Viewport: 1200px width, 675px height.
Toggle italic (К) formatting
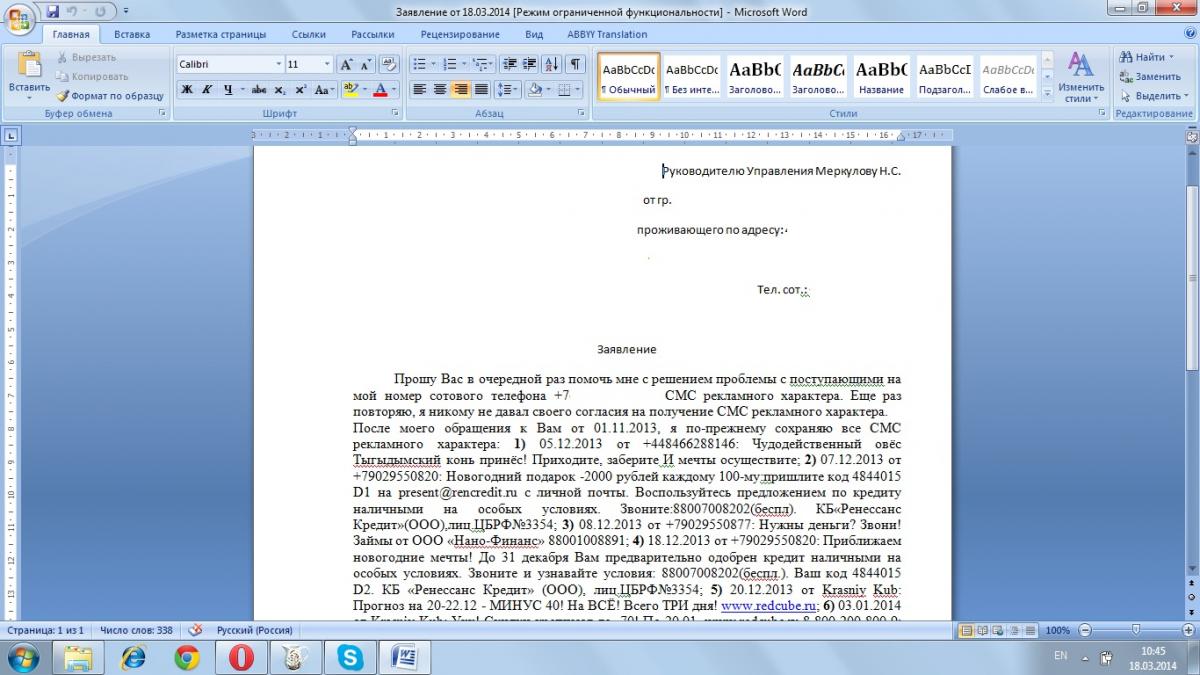pos(208,90)
